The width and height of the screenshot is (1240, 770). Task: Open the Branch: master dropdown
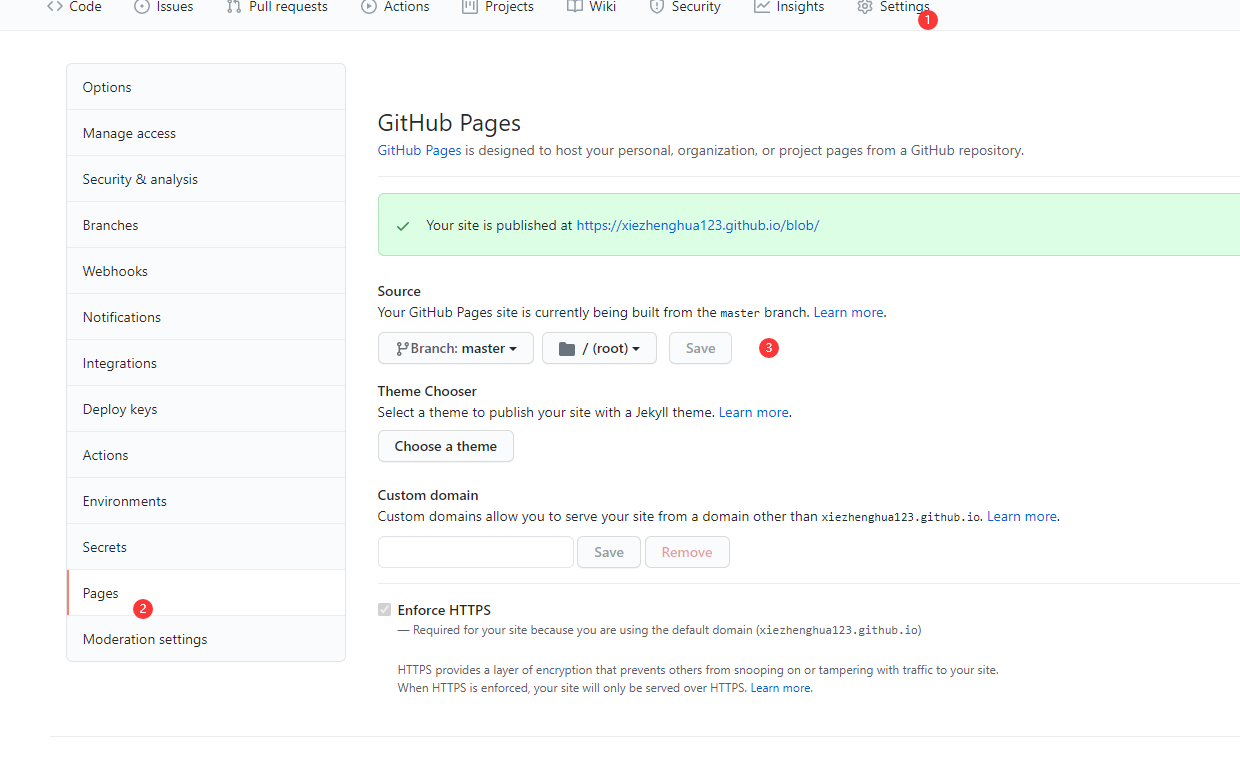pos(456,348)
